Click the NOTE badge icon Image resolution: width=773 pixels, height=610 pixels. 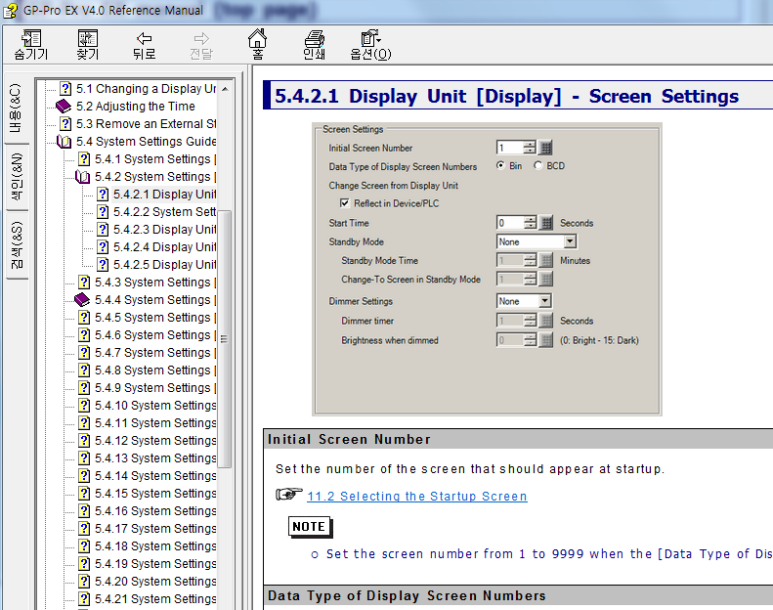tap(310, 527)
